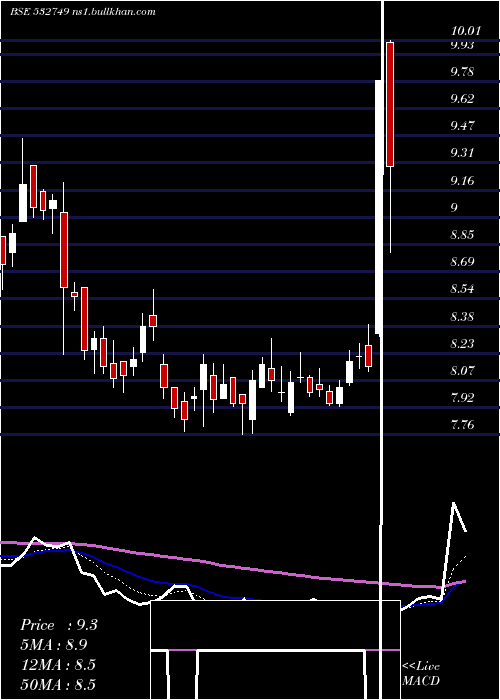Click the 9.31 price level label

click(462, 153)
